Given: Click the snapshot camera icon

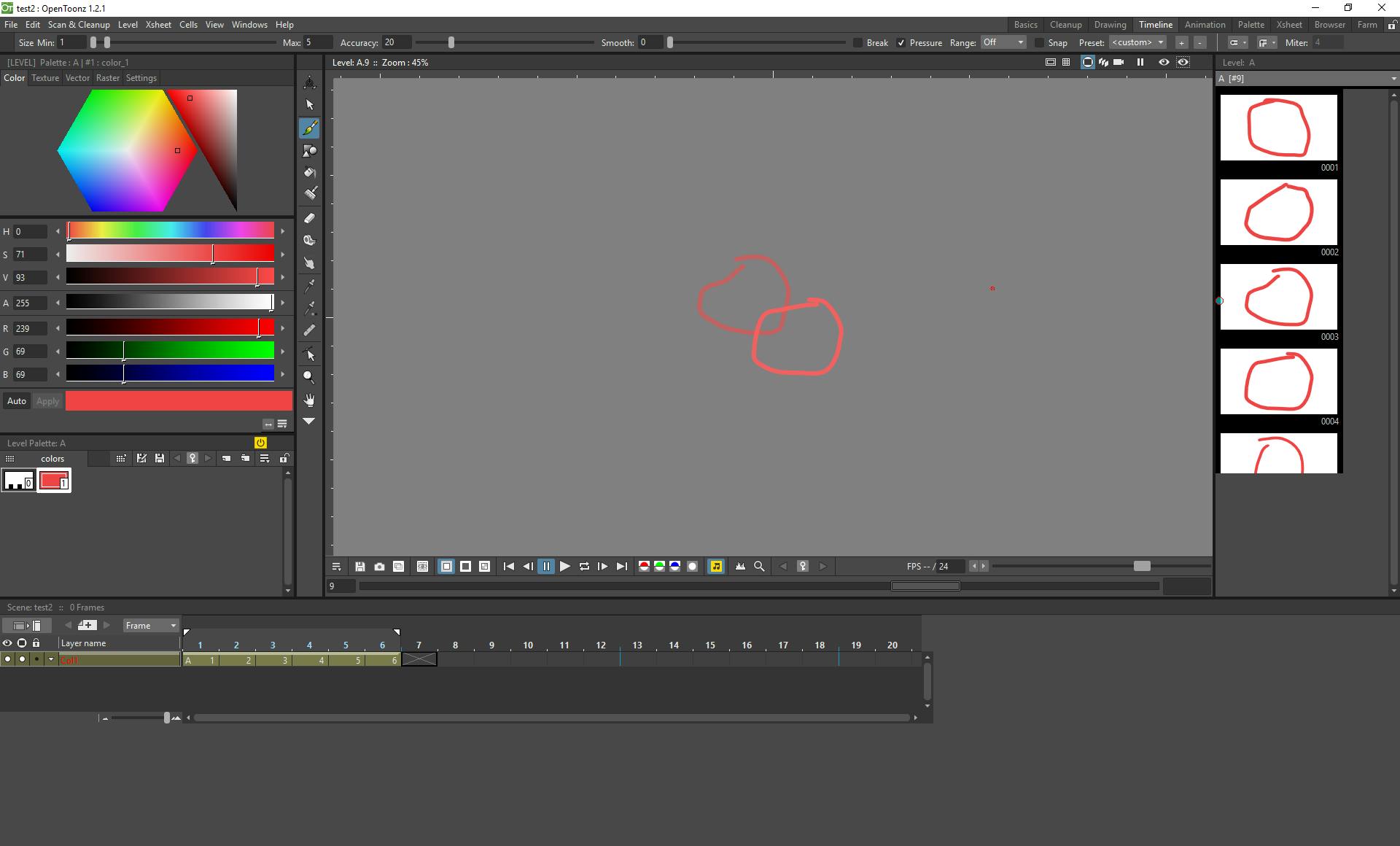Looking at the screenshot, I should point(379,567).
